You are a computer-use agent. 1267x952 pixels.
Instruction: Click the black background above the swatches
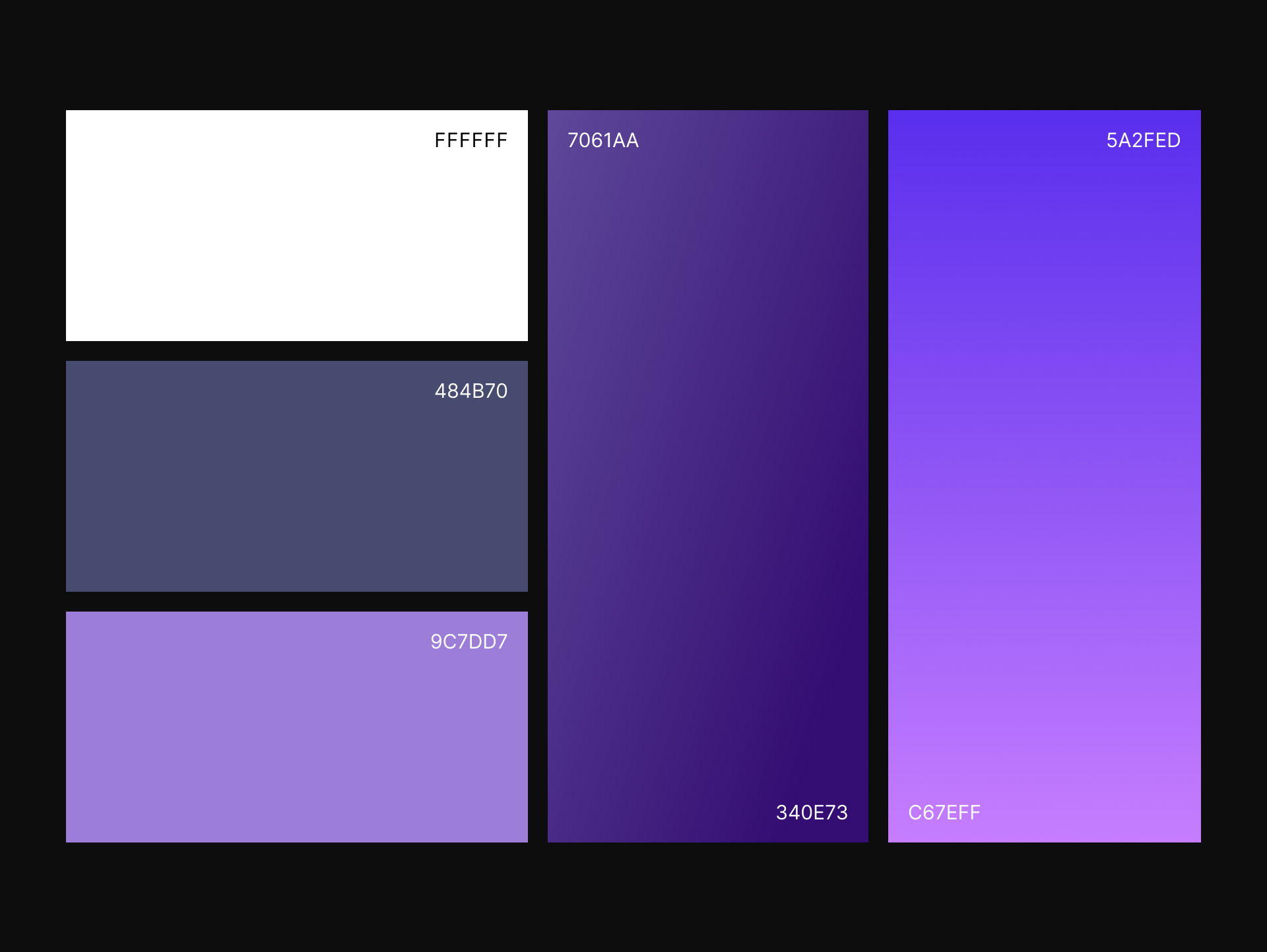pos(633,53)
